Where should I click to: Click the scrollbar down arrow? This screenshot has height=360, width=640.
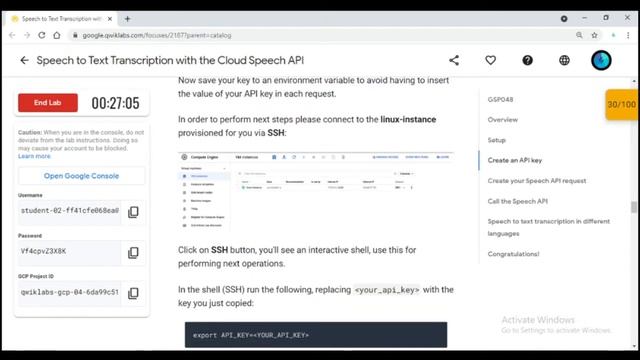(633, 346)
